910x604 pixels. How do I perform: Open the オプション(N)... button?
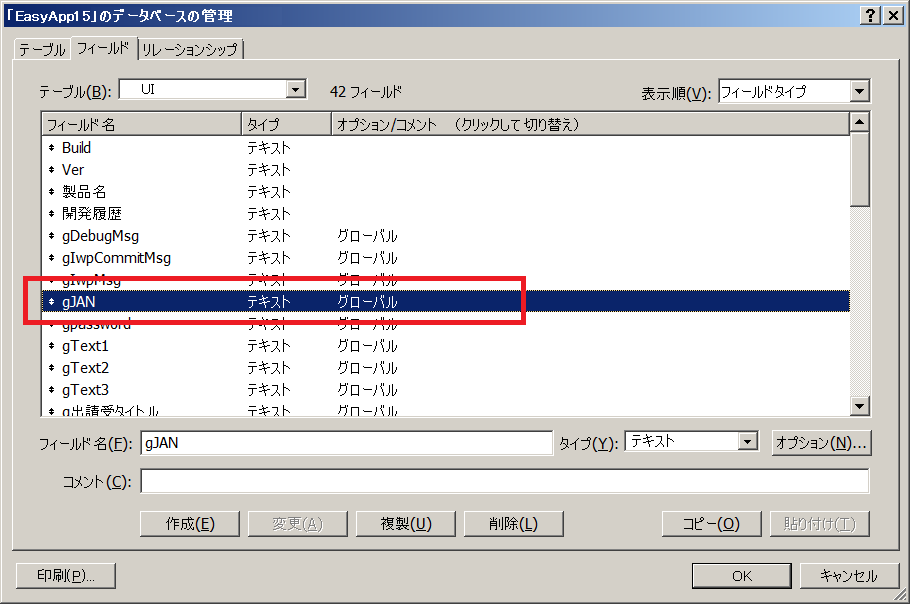821,443
